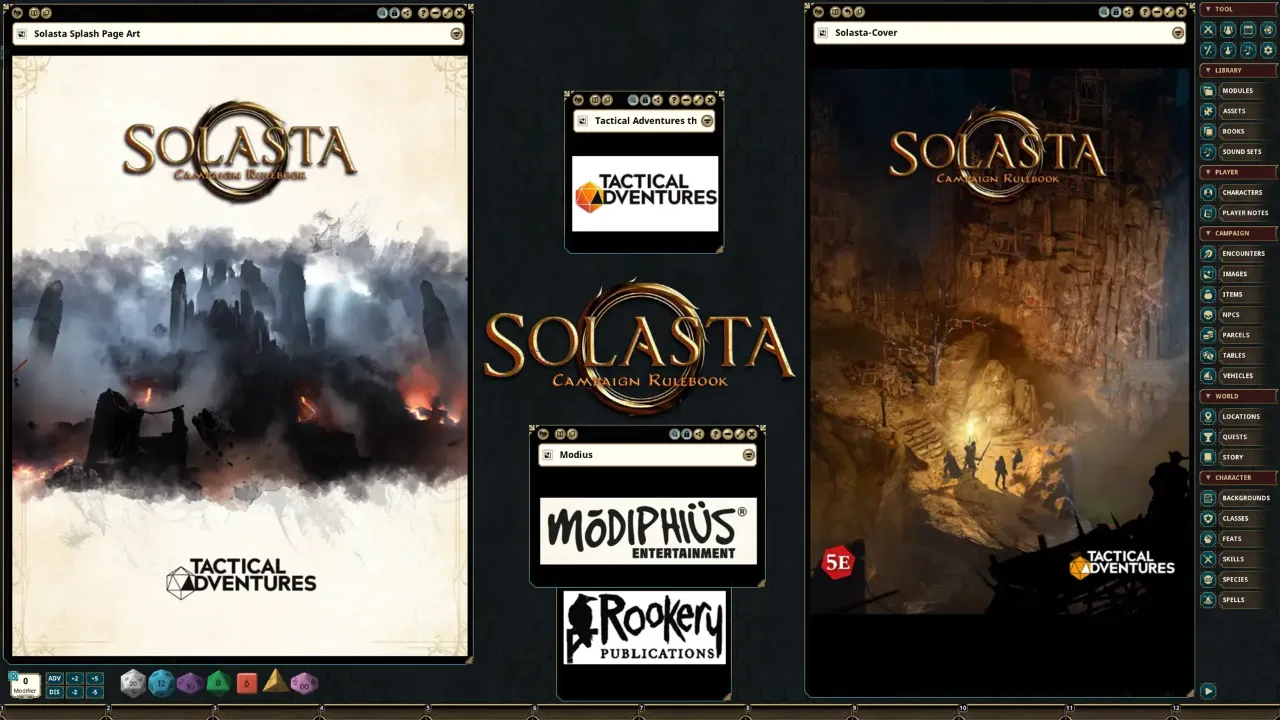
Task: Open Modules in the Library section
Action: (x=1238, y=91)
